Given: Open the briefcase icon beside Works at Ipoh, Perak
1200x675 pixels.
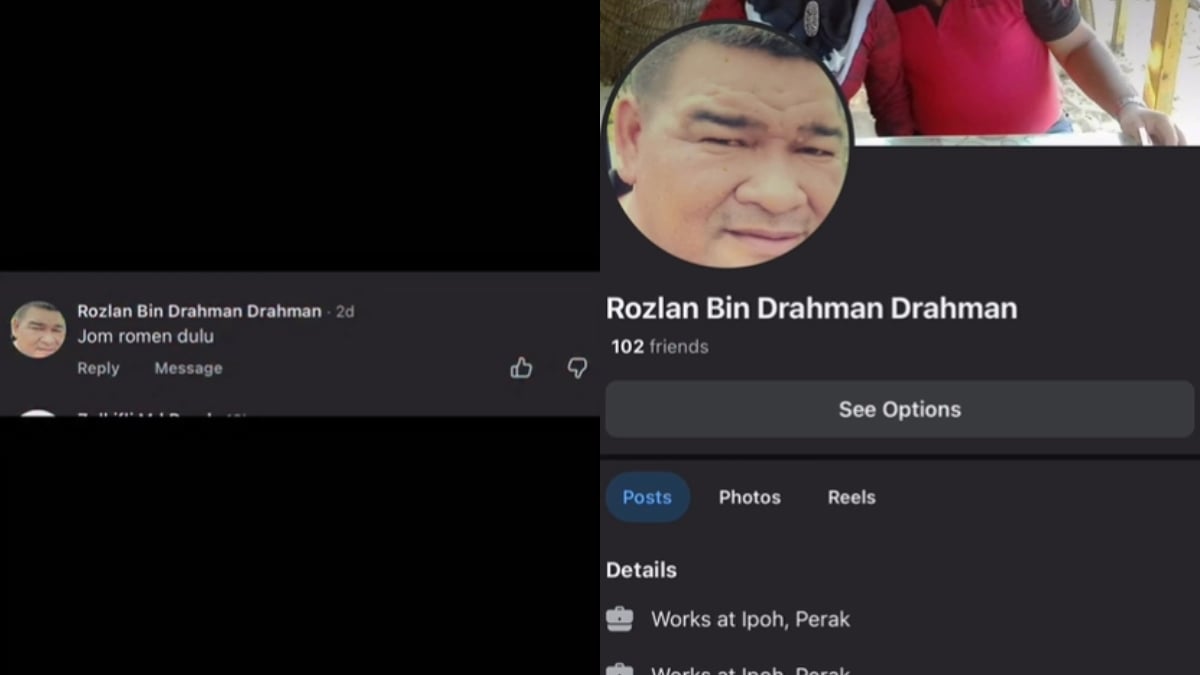Looking at the screenshot, I should tap(620, 619).
